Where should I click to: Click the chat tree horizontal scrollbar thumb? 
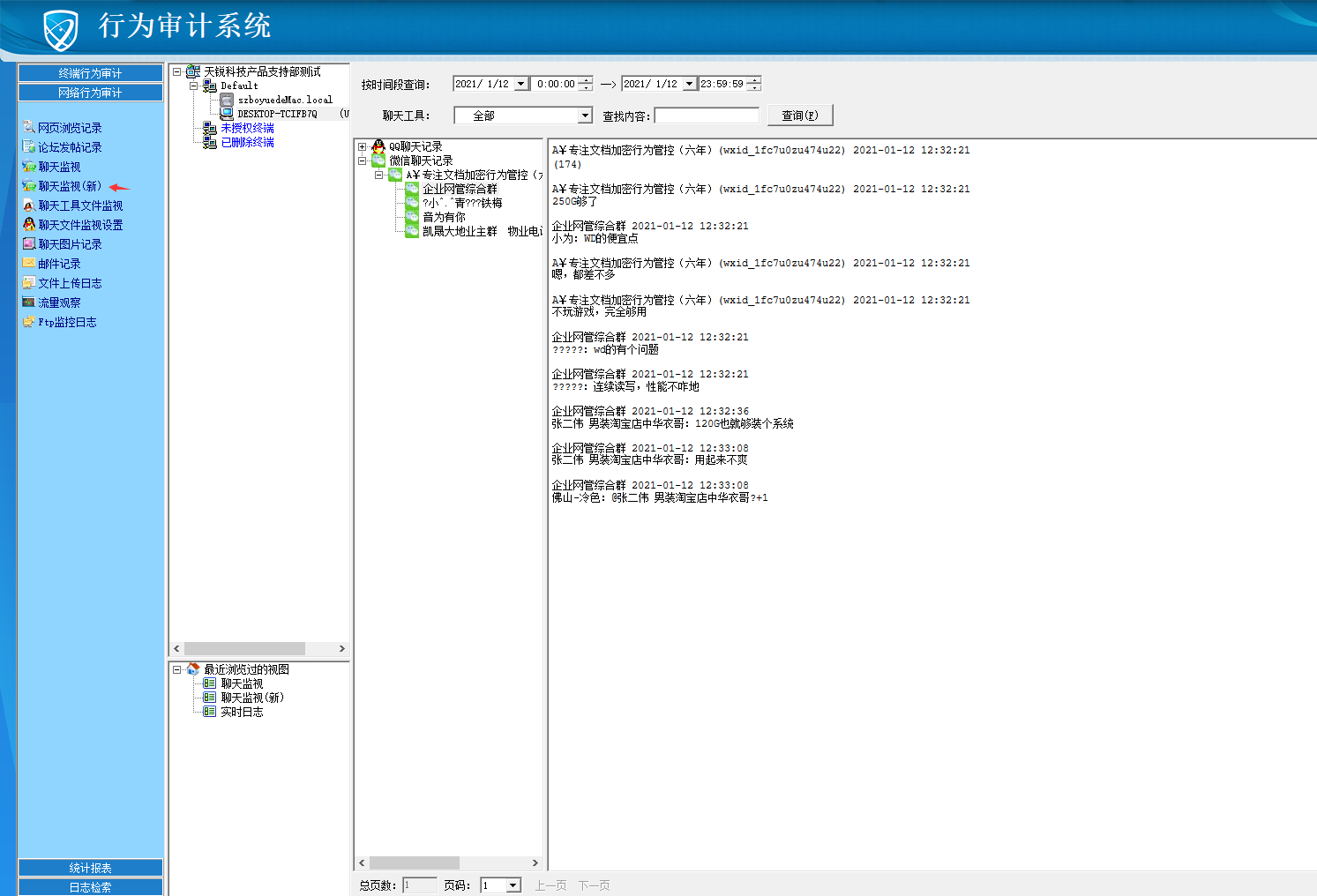point(415,862)
